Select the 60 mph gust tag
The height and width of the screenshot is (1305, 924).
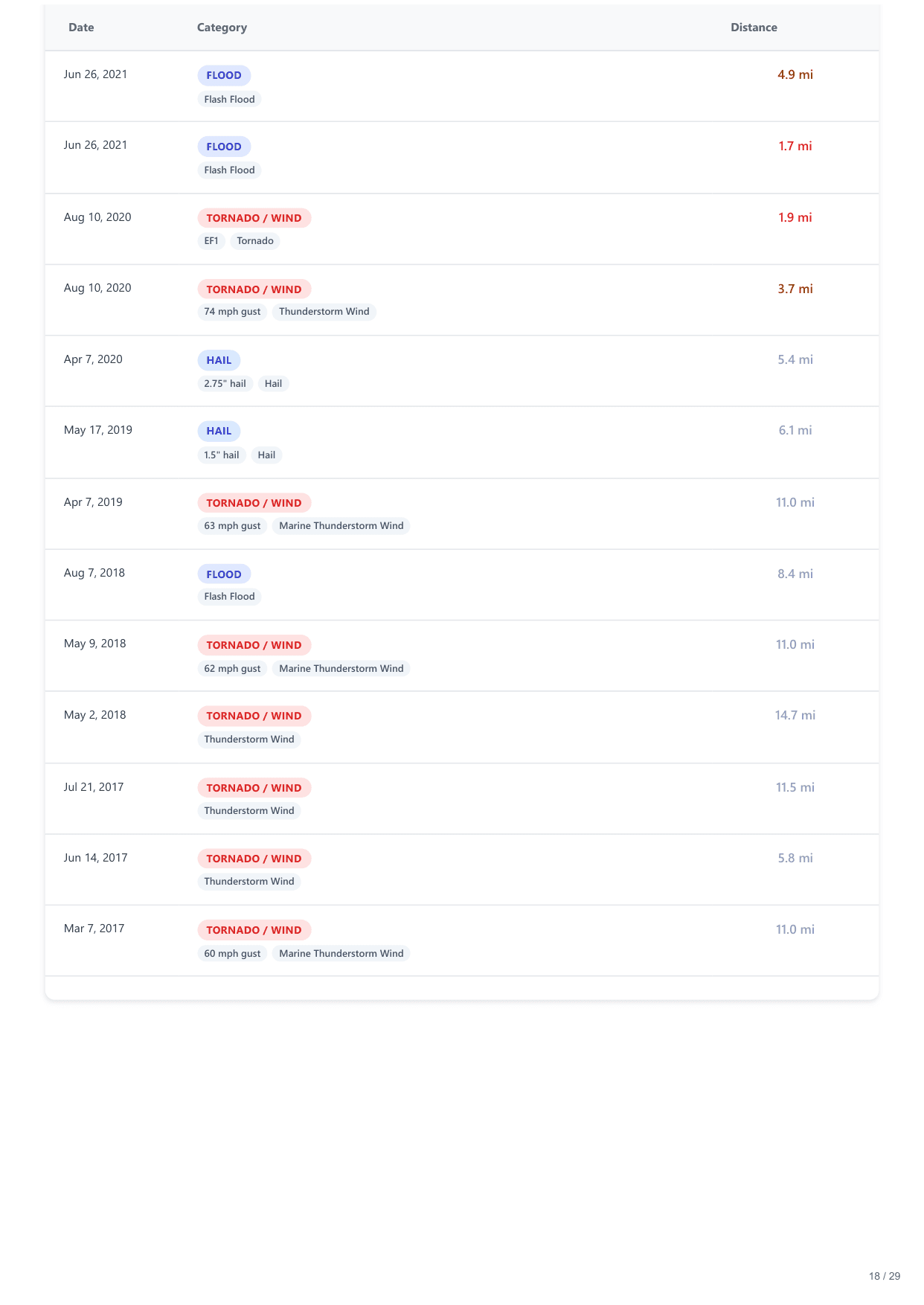pyautogui.click(x=232, y=954)
